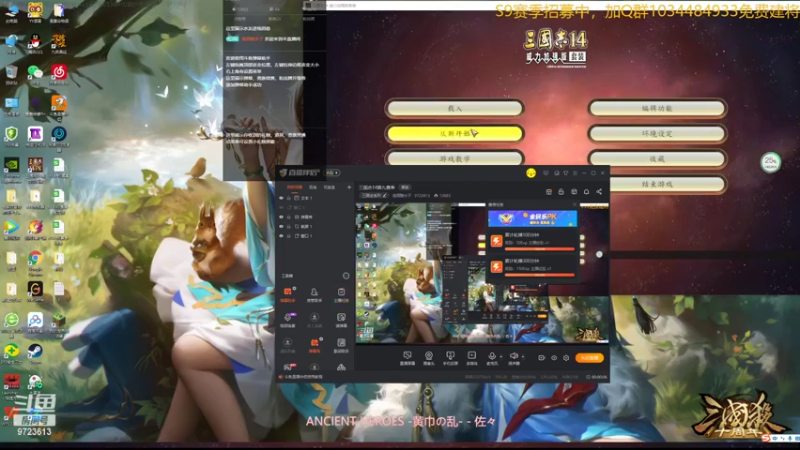Click the second header icon left of the bell
The width and height of the screenshot is (800, 450).
(x=561, y=191)
